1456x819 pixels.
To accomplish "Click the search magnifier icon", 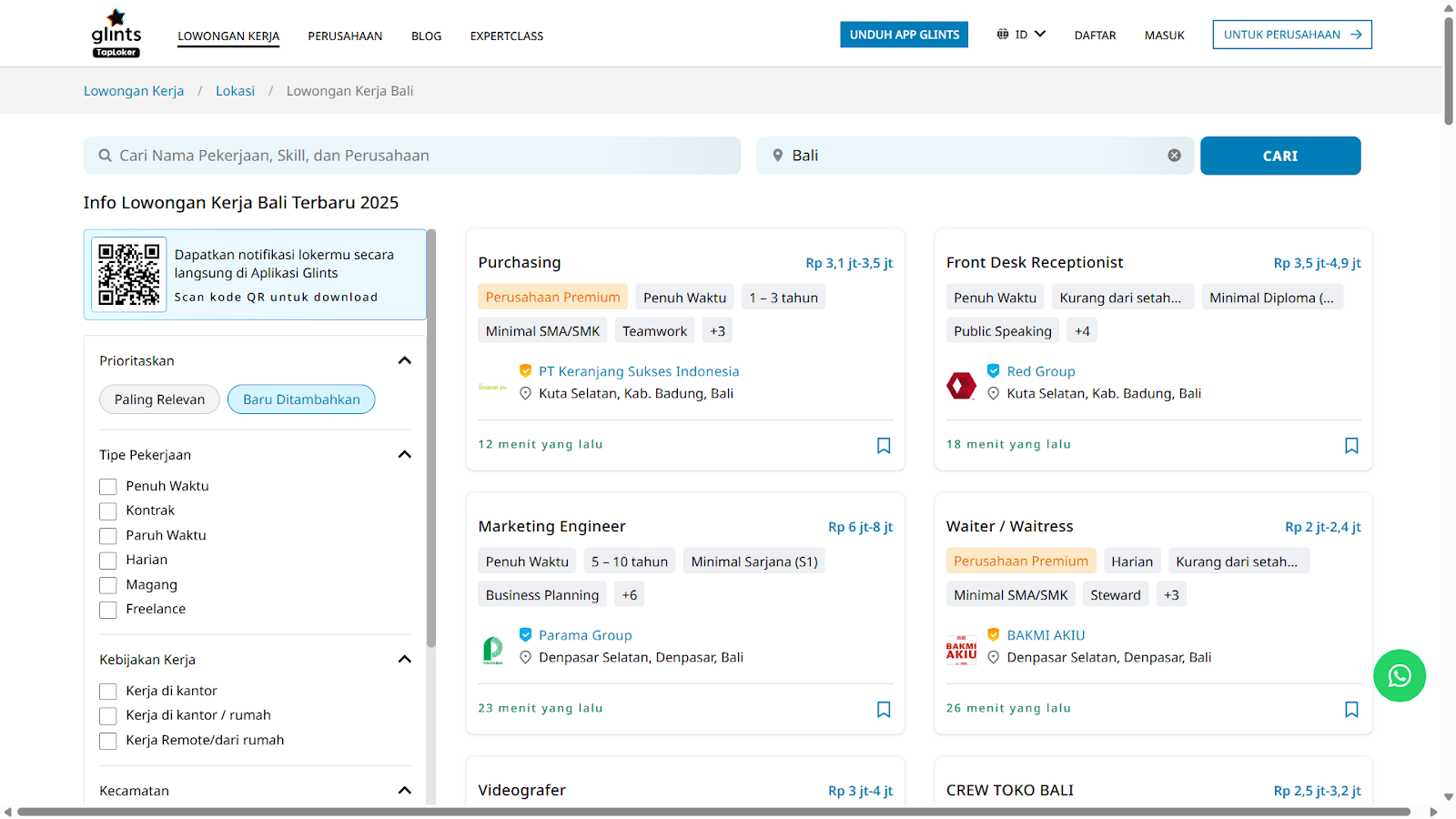I will [106, 156].
